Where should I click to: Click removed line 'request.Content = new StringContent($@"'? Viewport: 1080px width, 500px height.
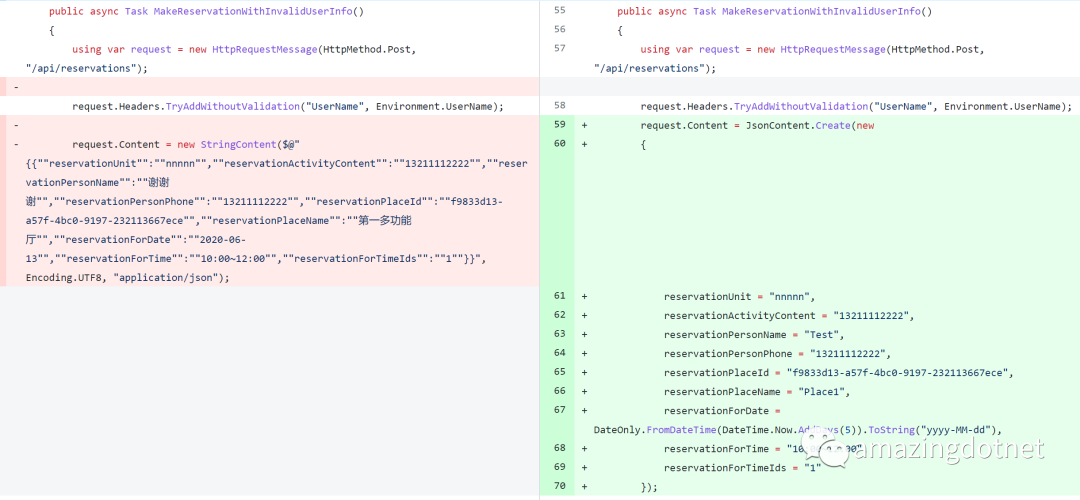click(187, 145)
